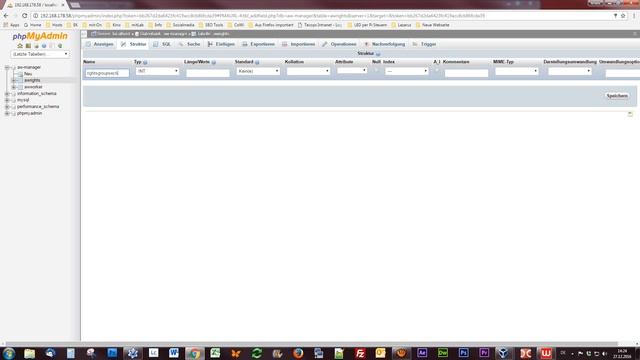
Task: Open Adobe After Effects from the taskbar
Action: coord(422,353)
